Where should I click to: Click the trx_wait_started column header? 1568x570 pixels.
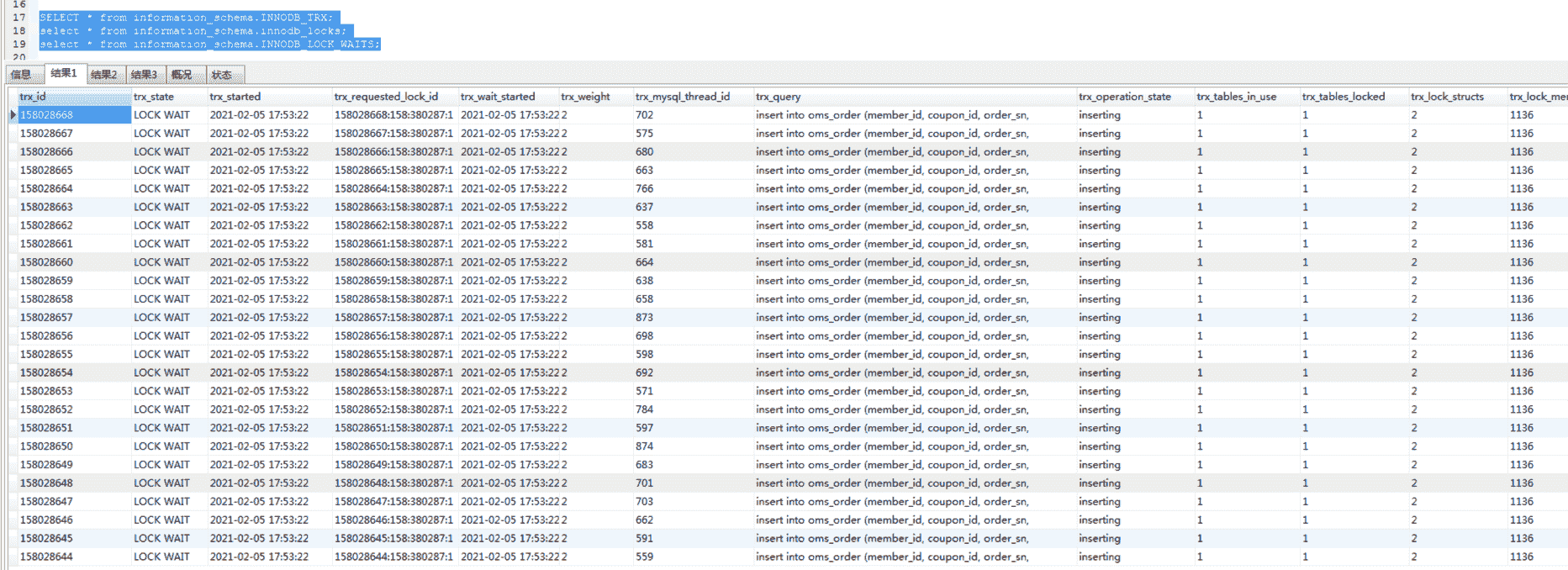pyautogui.click(x=509, y=97)
